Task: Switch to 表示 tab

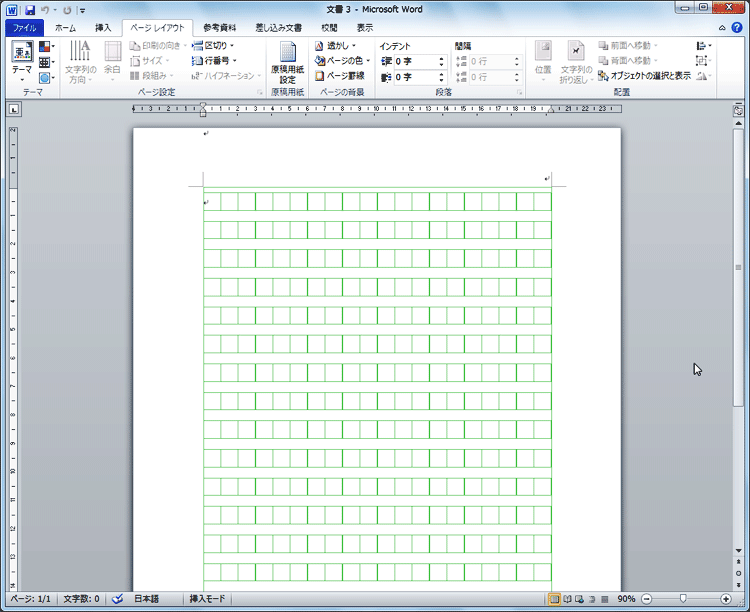Action: 365,28
